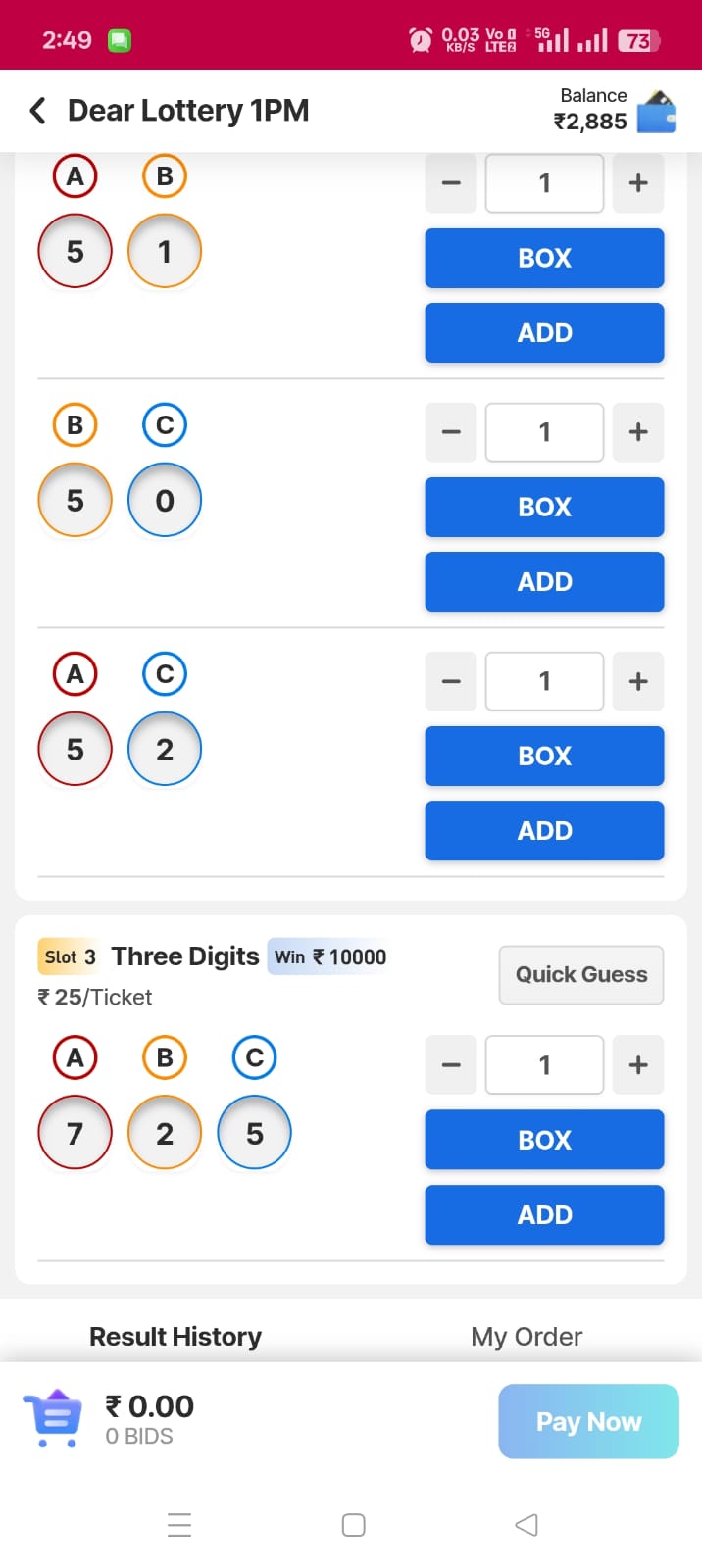Decrease quantity for the A-C 5 2 row
The height and width of the screenshot is (1568, 702).
coord(451,681)
